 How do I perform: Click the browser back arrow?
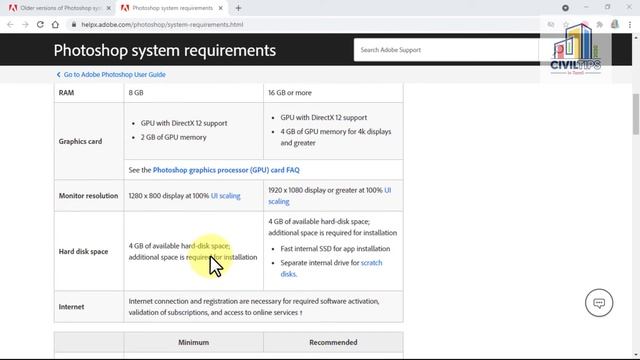click(10, 24)
